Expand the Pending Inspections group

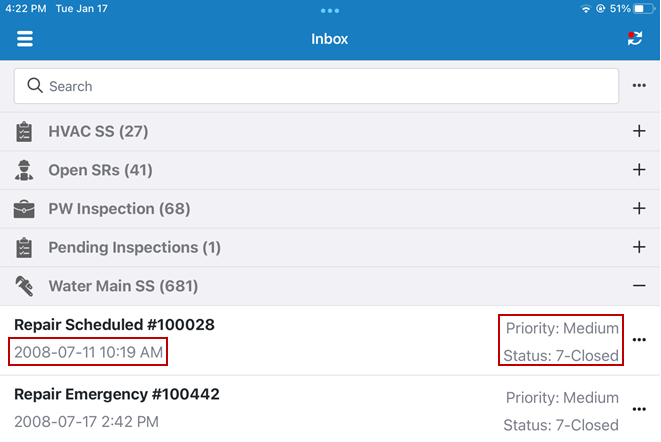(639, 247)
